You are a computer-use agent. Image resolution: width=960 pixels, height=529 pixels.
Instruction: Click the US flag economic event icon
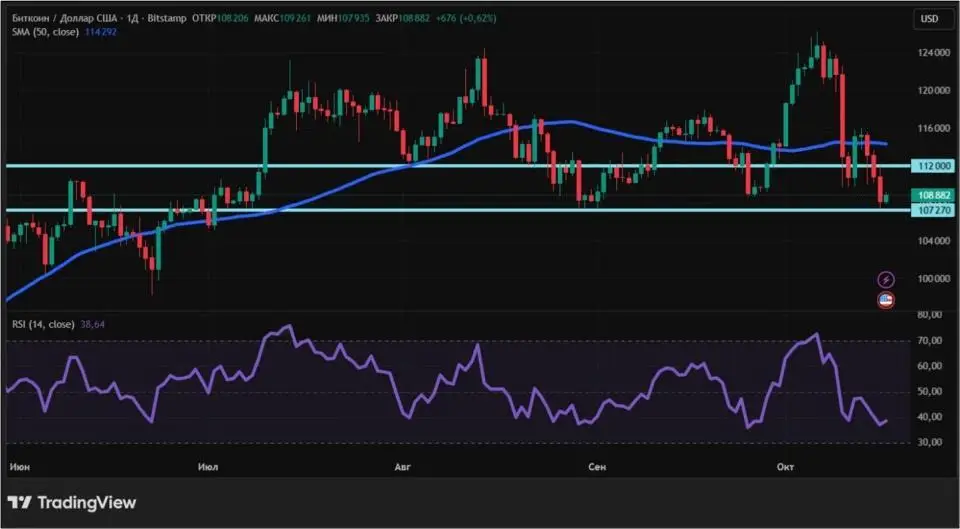(x=886, y=300)
